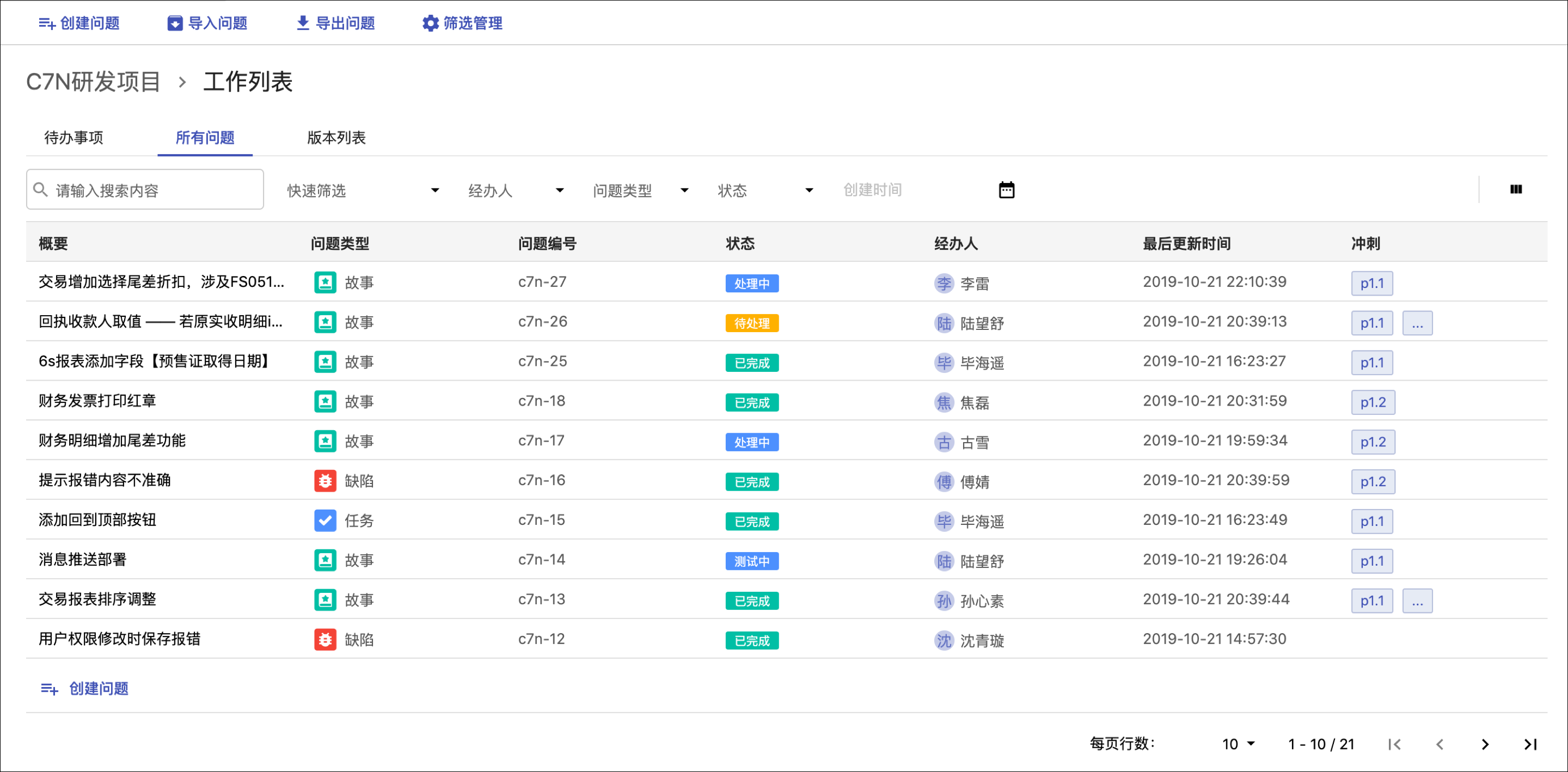This screenshot has width=1568, height=772.
Task: Open the 经办人 filter dropdown
Action: pos(516,191)
